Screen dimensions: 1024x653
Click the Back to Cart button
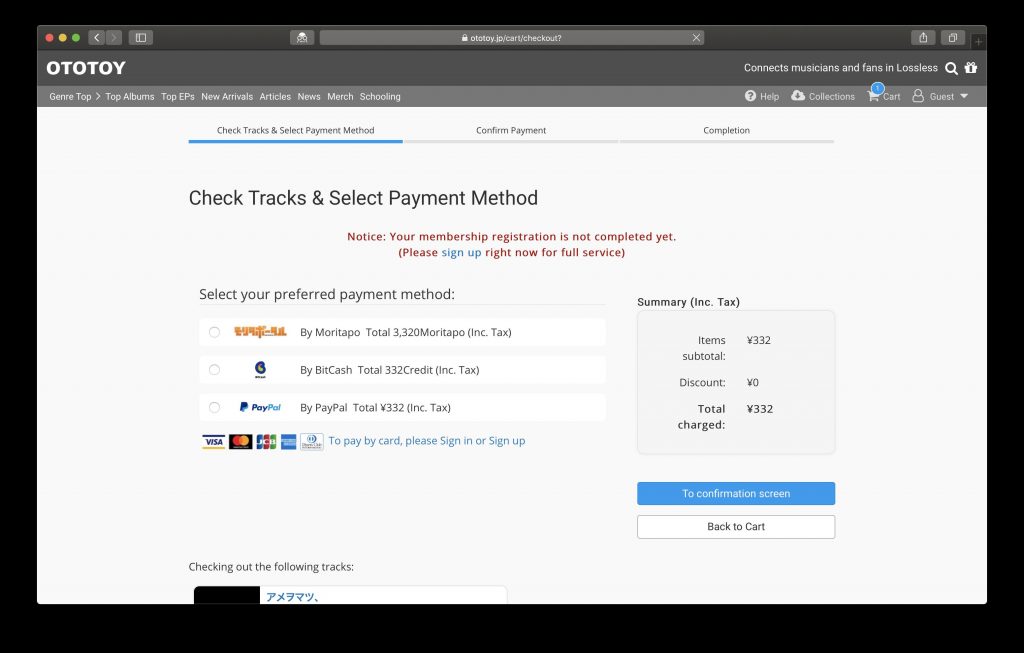point(736,527)
